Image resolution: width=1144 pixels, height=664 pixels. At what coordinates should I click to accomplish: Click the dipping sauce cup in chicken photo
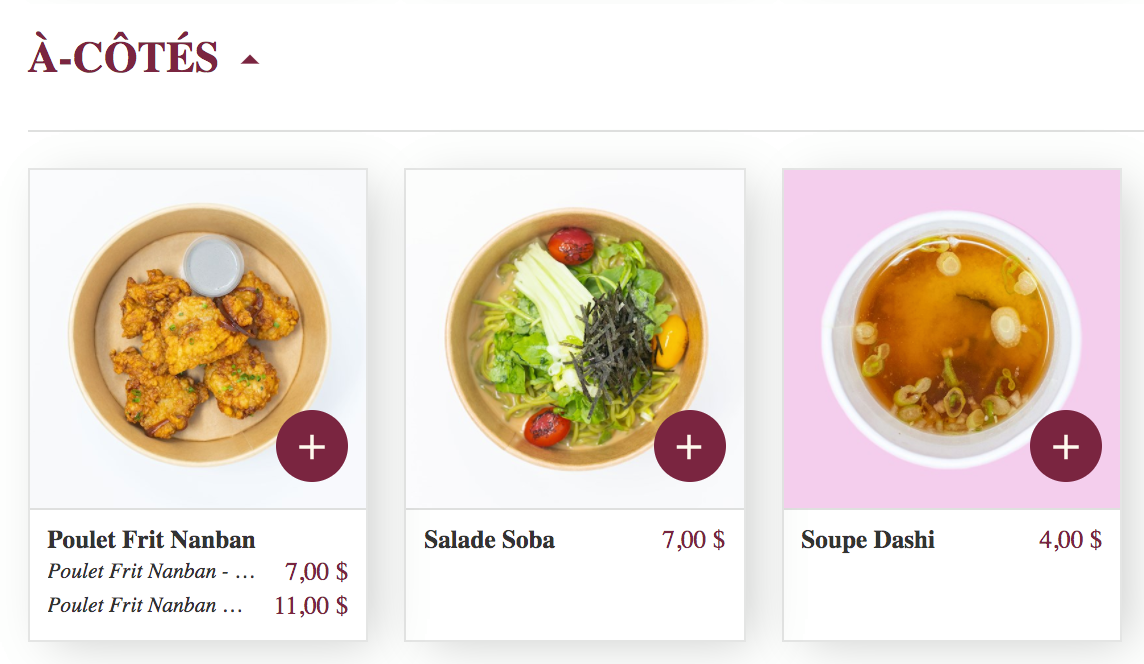pos(213,265)
